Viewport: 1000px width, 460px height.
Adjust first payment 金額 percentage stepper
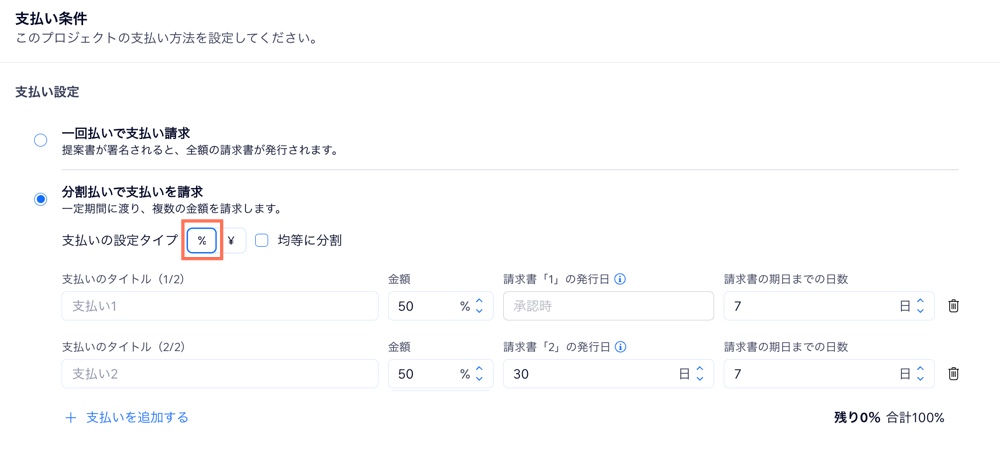click(479, 306)
